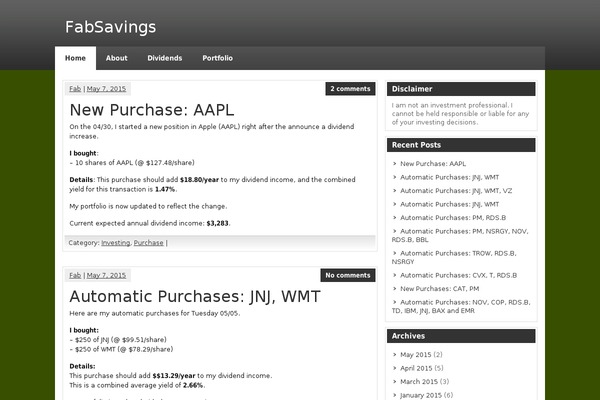Open the About page tab

[116, 58]
